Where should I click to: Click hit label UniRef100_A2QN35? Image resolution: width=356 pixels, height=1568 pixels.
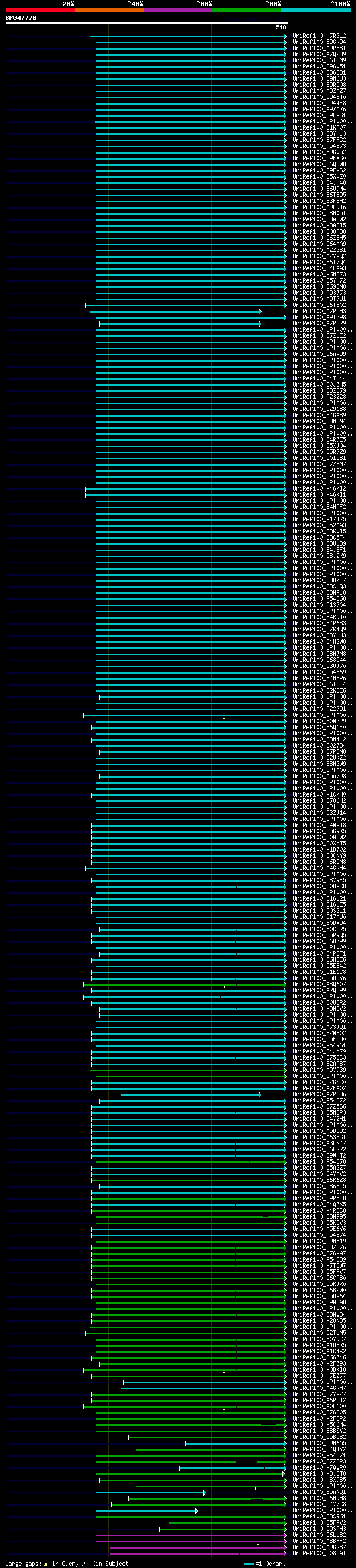click(319, 1321)
